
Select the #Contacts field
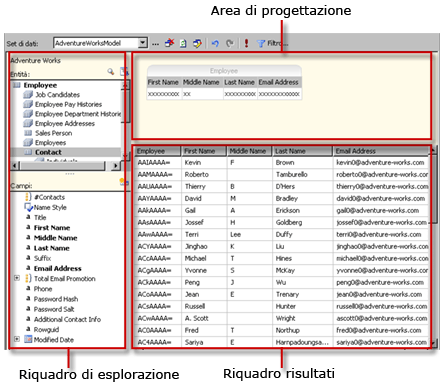point(50,197)
